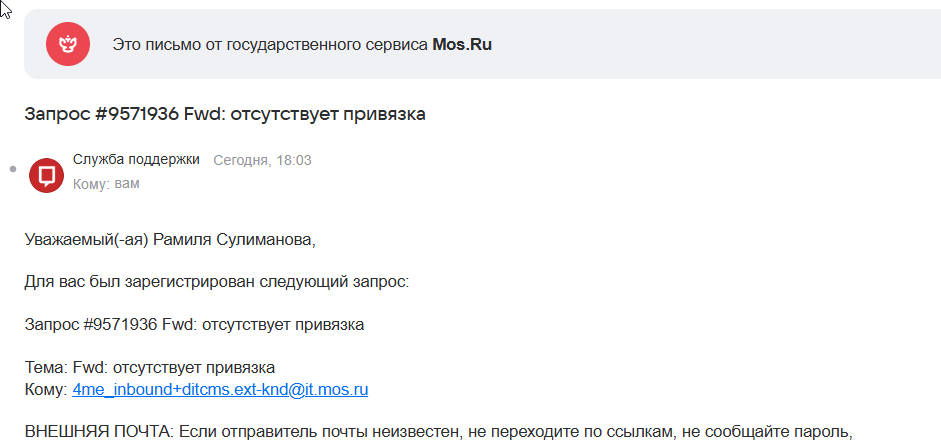Click the greeting word Уважаемый(-ая)
This screenshot has width=941, height=443.
click(x=87, y=240)
